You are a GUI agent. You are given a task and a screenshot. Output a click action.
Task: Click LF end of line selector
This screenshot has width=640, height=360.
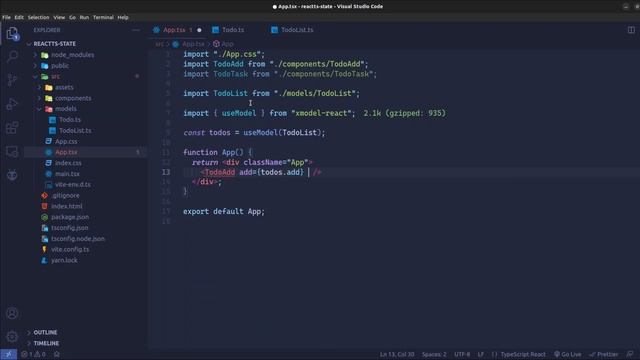(x=481, y=354)
